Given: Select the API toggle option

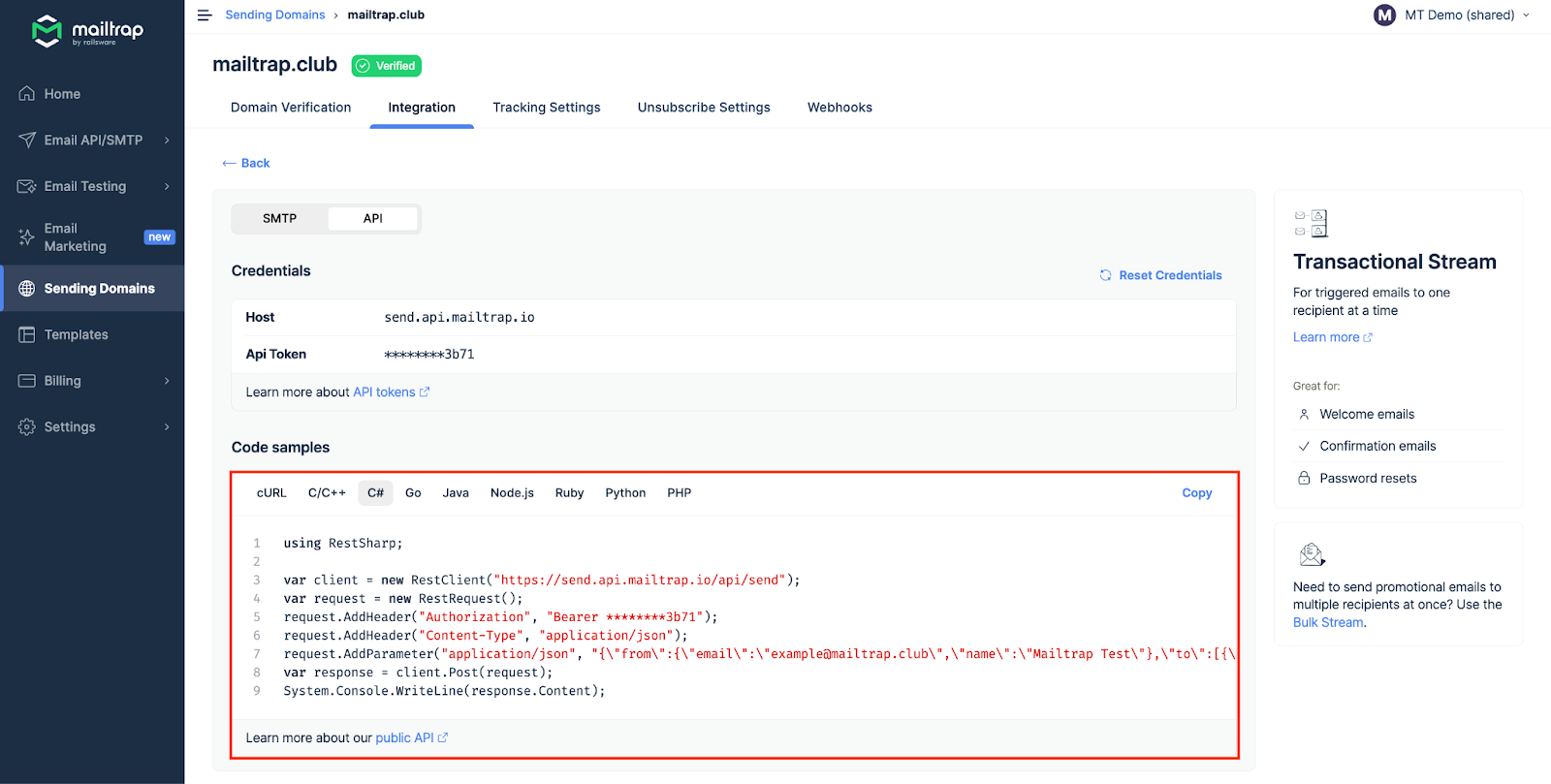Looking at the screenshot, I should click(x=372, y=219).
